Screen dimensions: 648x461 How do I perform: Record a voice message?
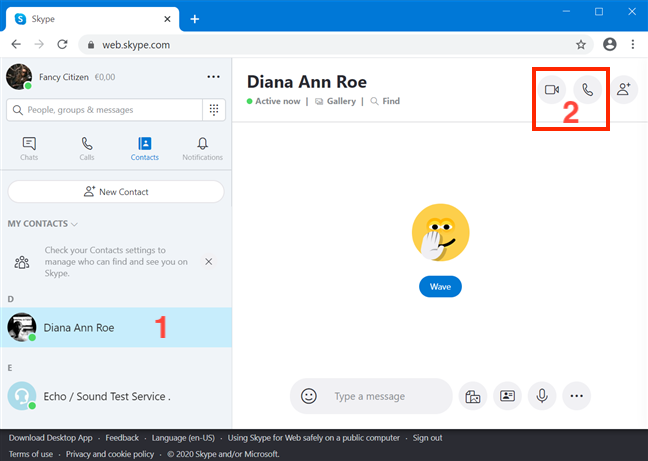[542, 396]
